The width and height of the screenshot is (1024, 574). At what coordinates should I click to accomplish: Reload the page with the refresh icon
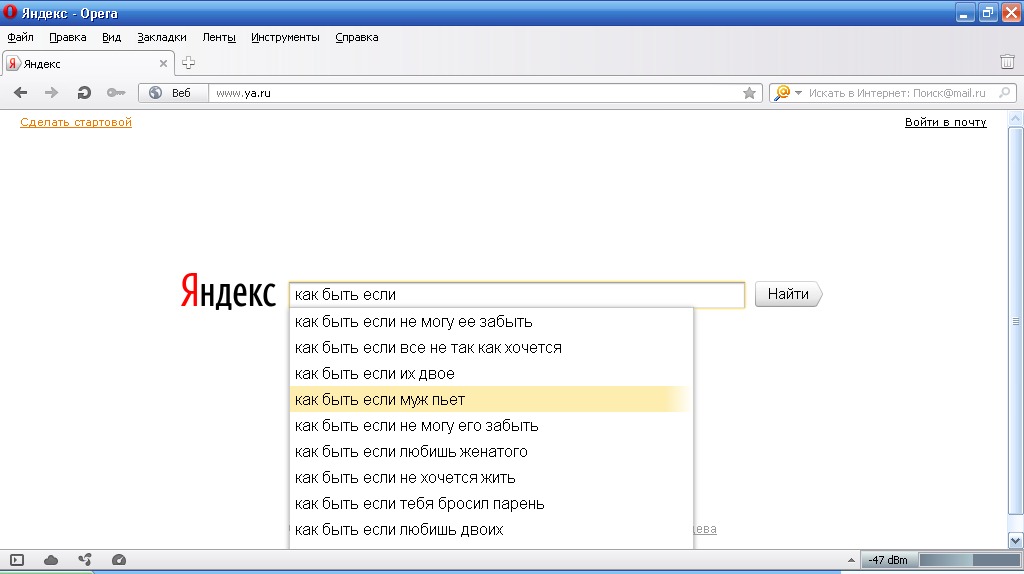84,93
